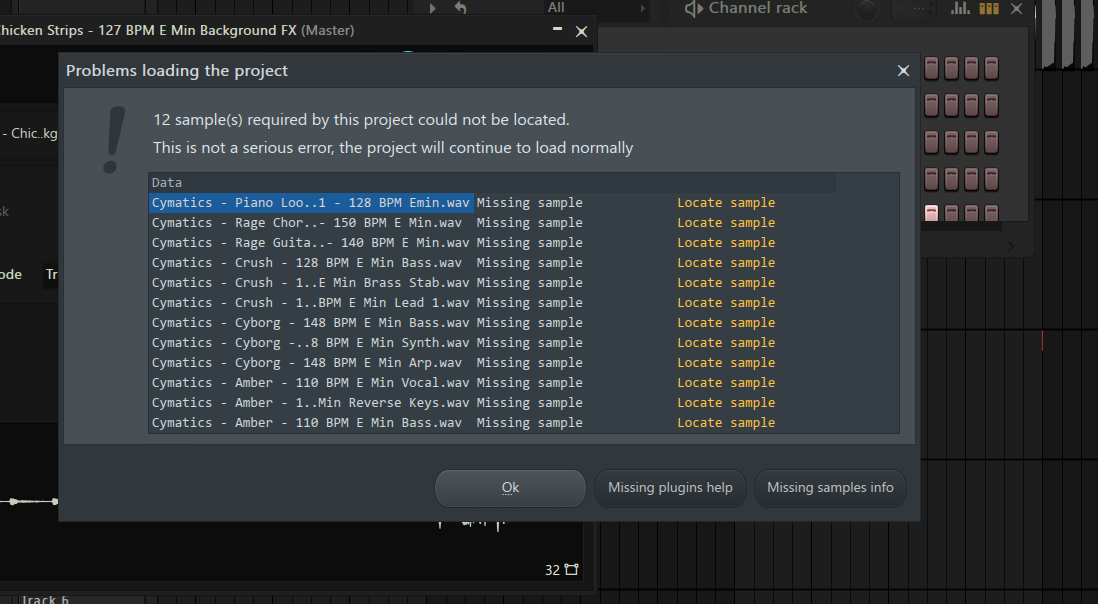1098x604 pixels.
Task: Close the Chicken Strips Background FX window
Action: [x=581, y=31]
